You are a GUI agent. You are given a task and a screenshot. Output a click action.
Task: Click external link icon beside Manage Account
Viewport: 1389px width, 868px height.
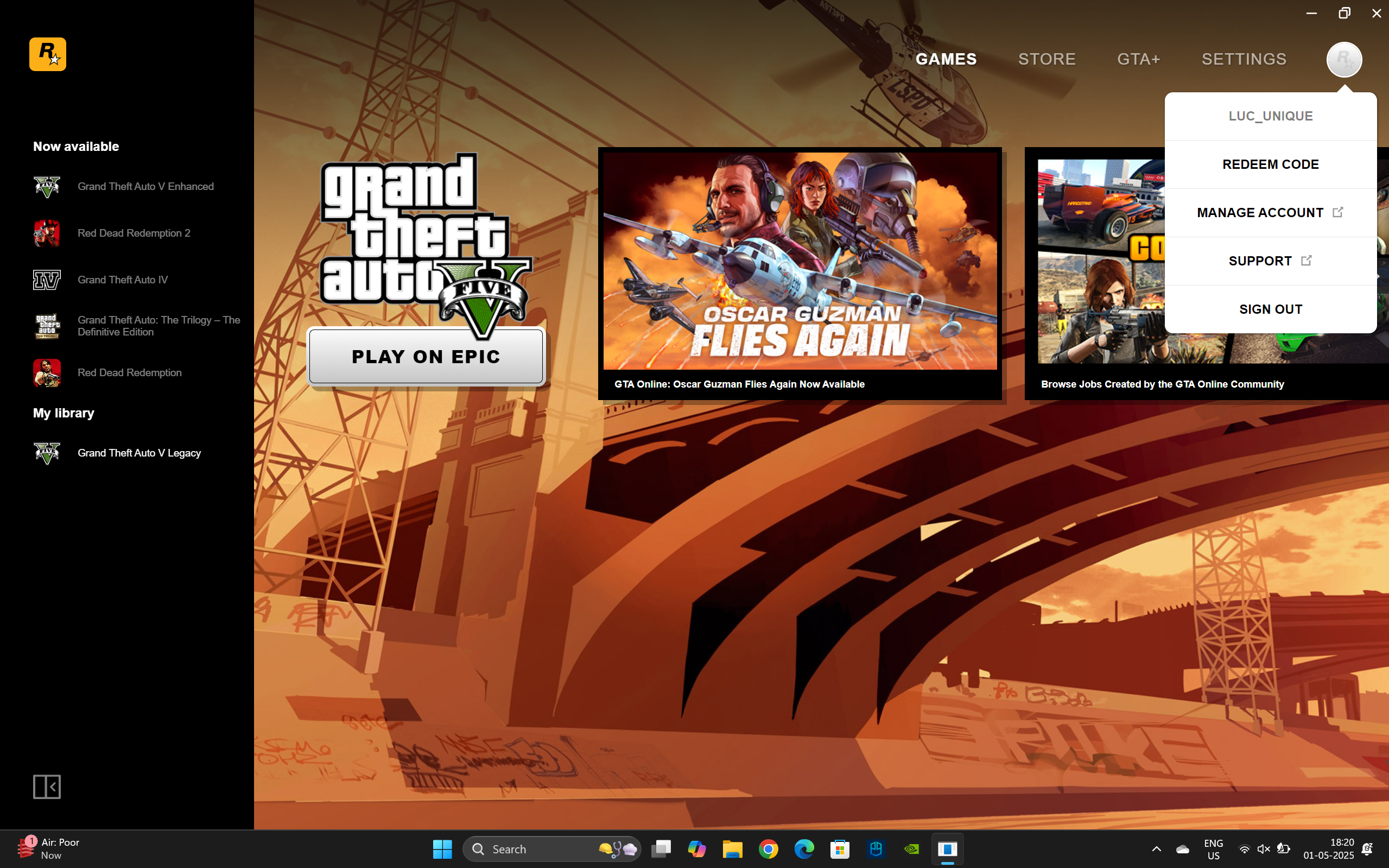[x=1338, y=212]
